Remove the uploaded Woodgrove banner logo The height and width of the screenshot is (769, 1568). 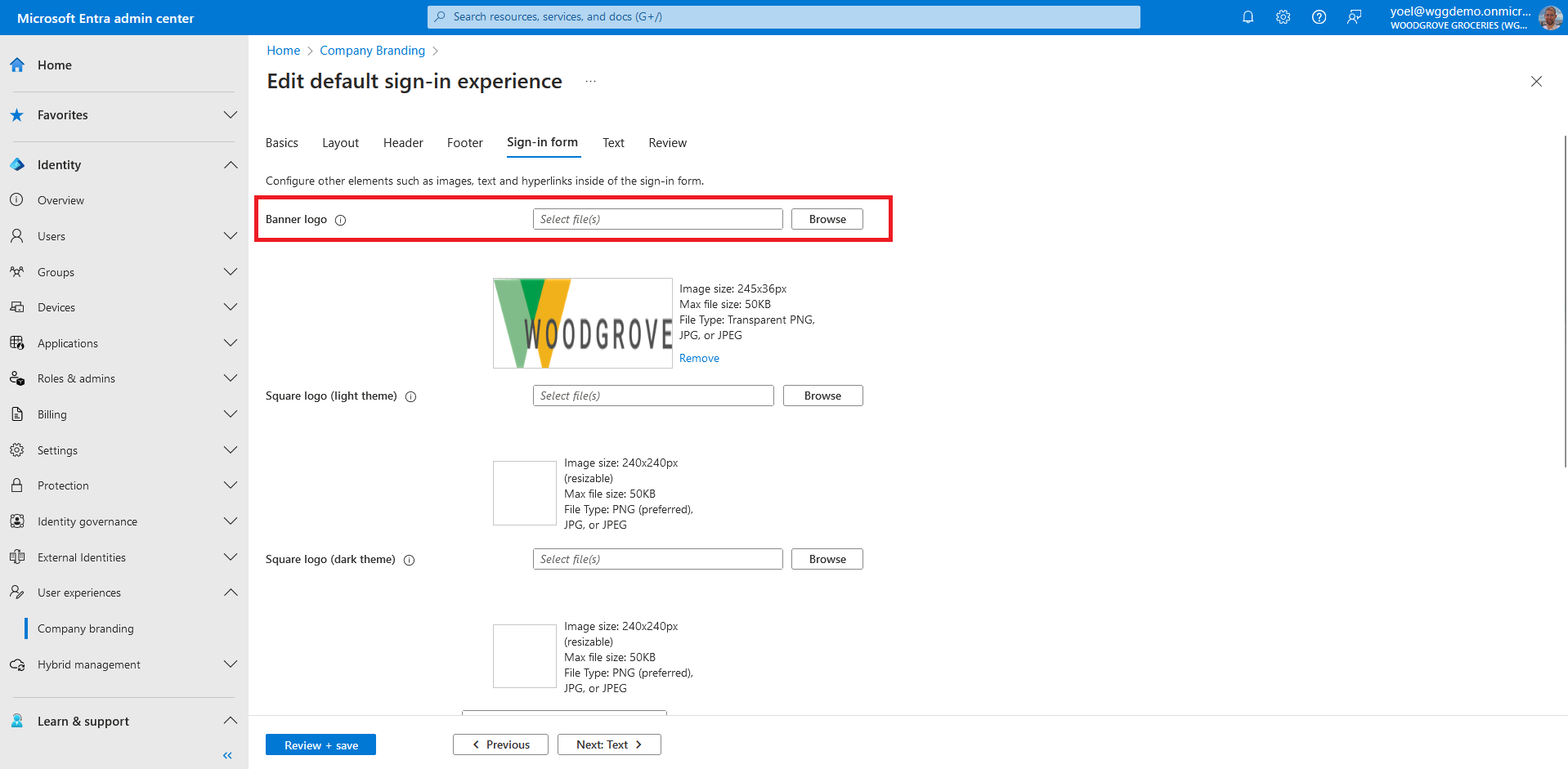pos(699,358)
